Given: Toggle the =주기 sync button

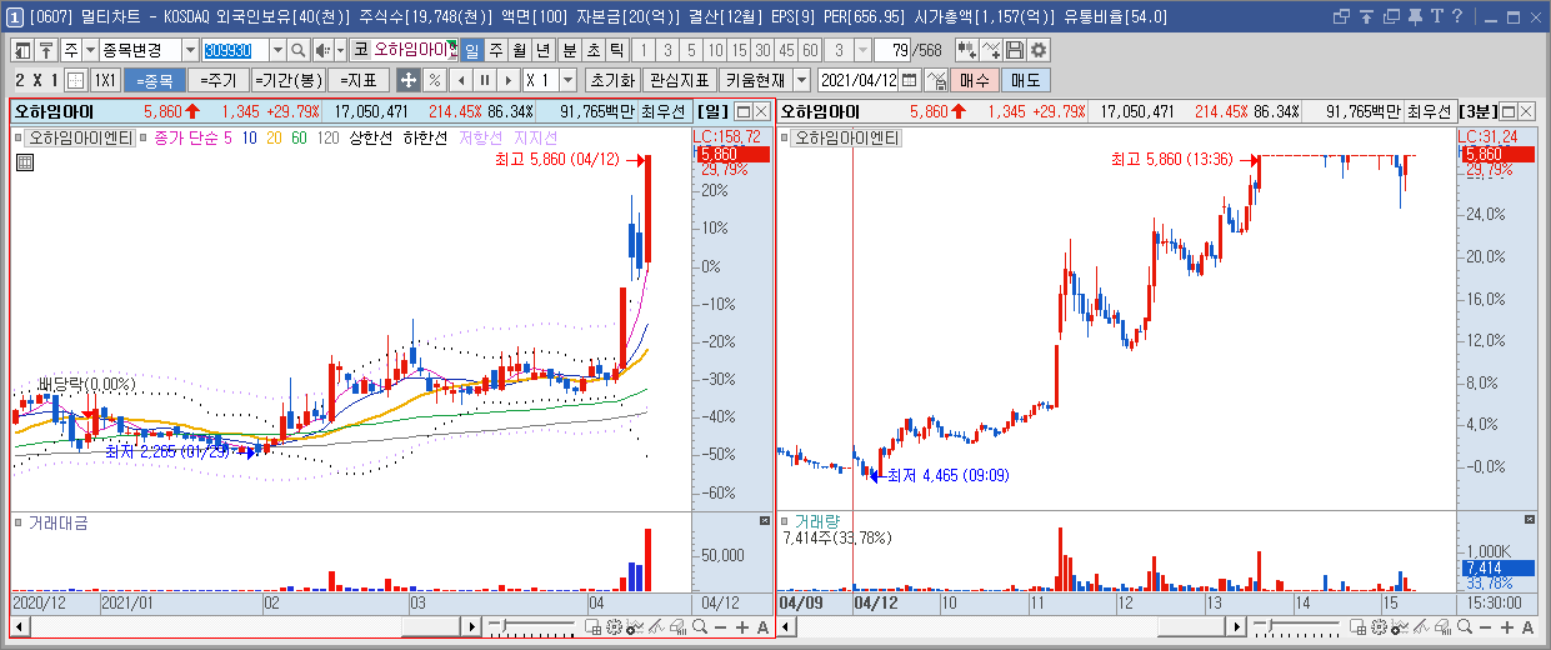Looking at the screenshot, I should click(x=218, y=80).
